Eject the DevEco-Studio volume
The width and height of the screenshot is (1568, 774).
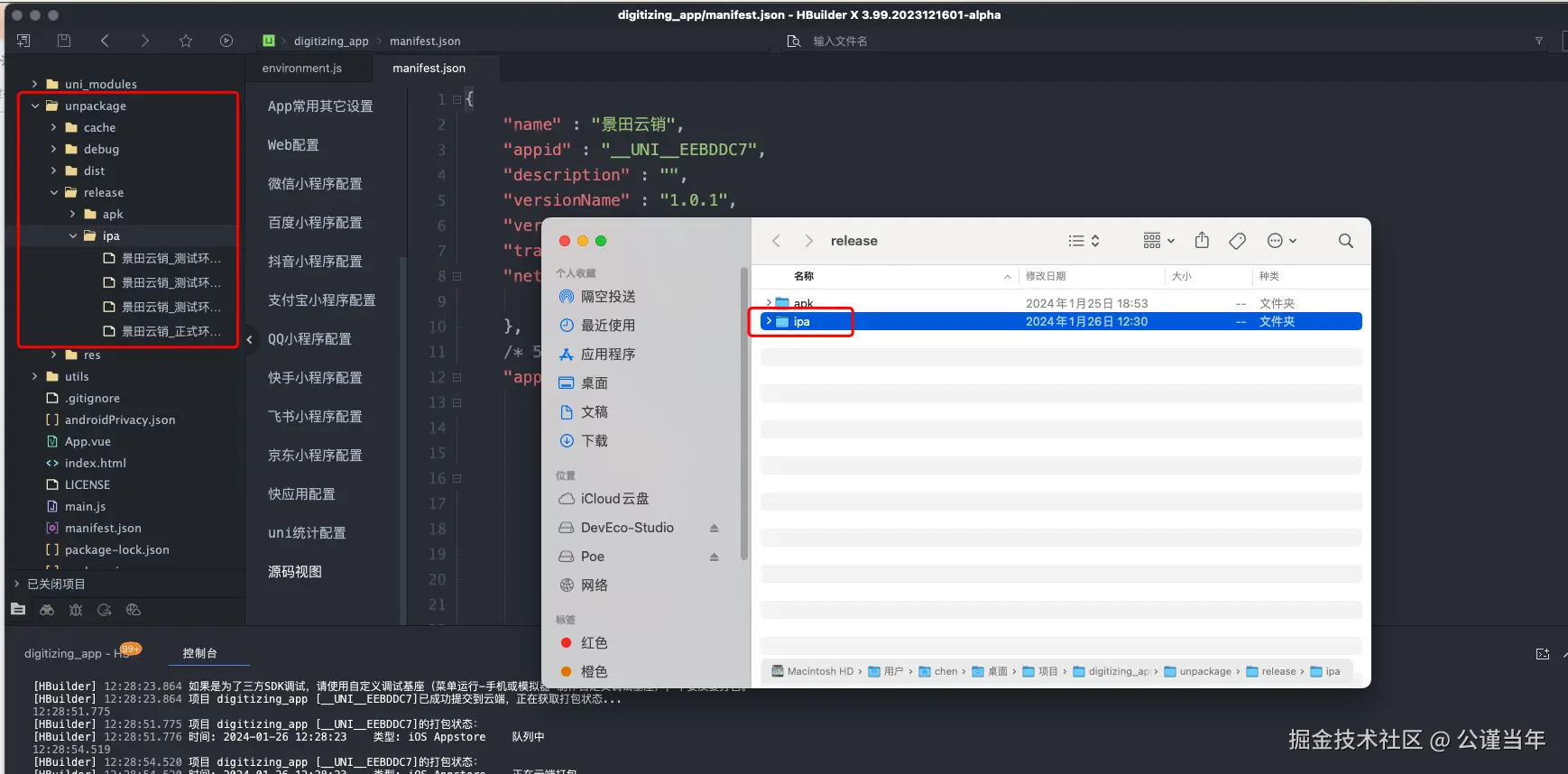[714, 528]
